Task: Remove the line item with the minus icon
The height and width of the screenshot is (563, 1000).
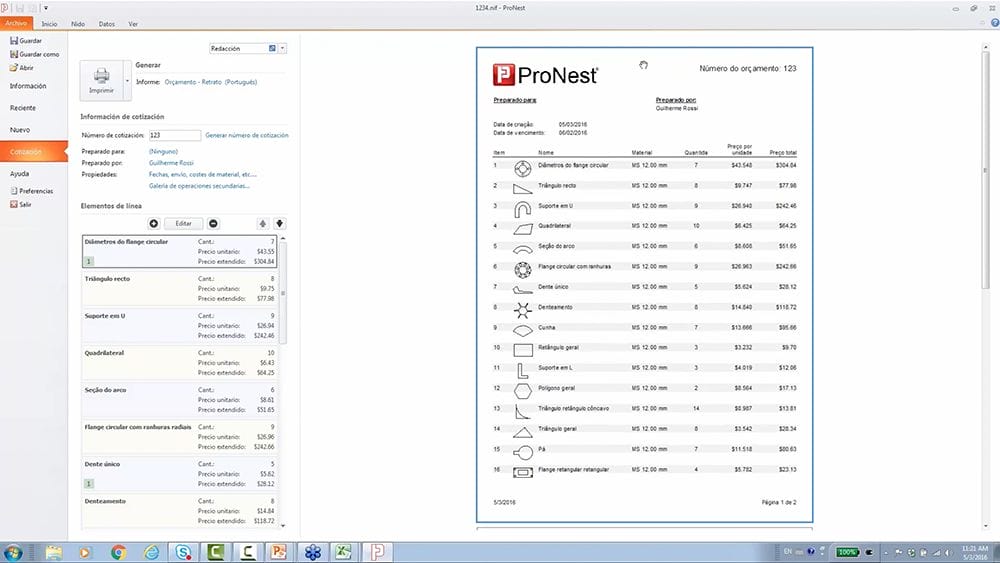Action: (x=213, y=224)
